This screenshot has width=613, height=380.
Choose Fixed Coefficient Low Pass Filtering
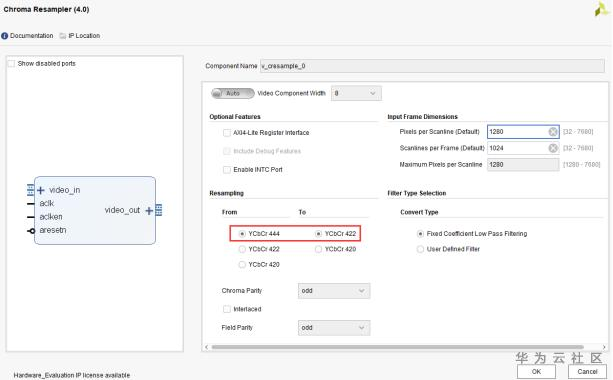[x=420, y=234]
